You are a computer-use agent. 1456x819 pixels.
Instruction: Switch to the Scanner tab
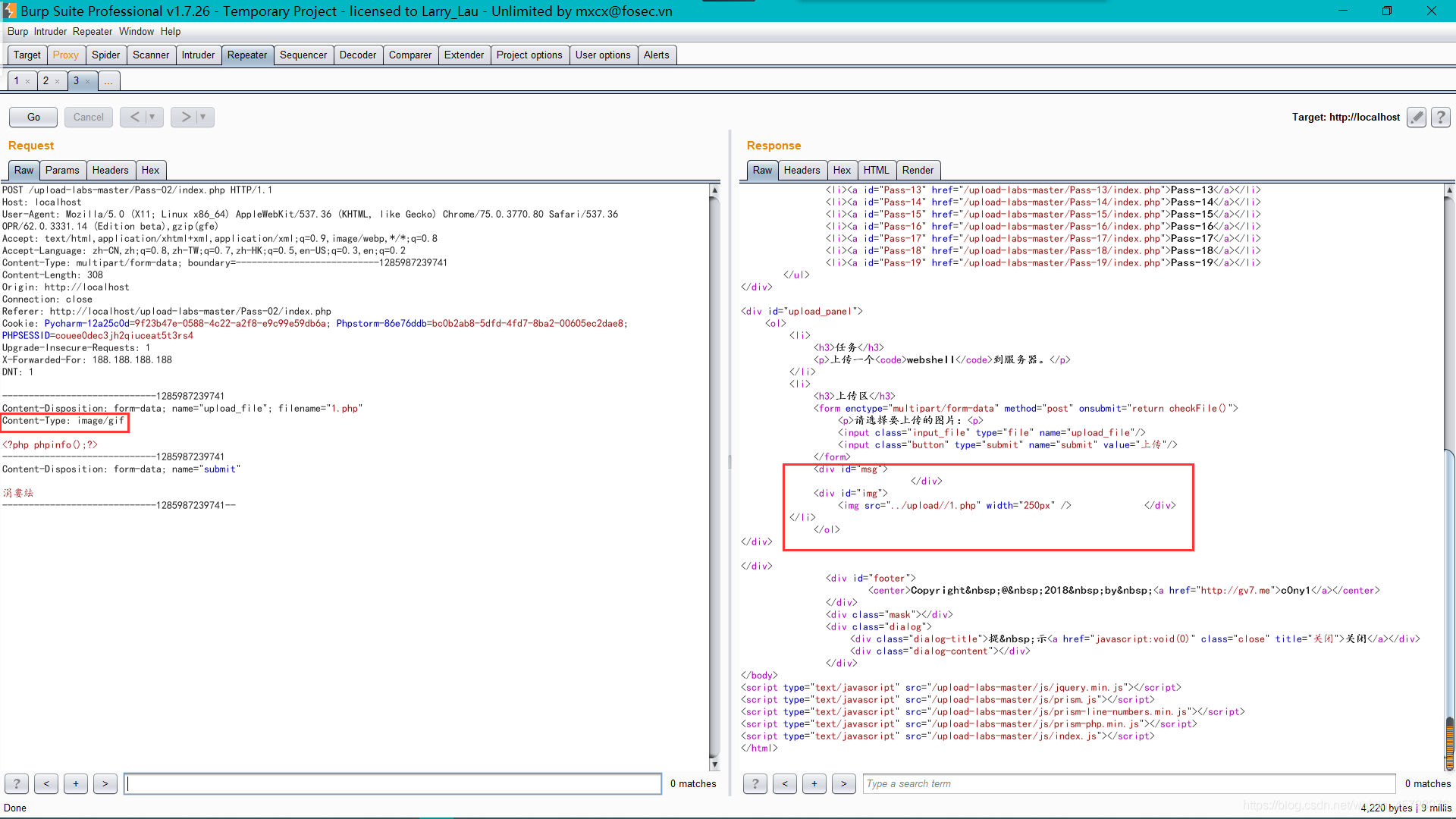click(151, 55)
